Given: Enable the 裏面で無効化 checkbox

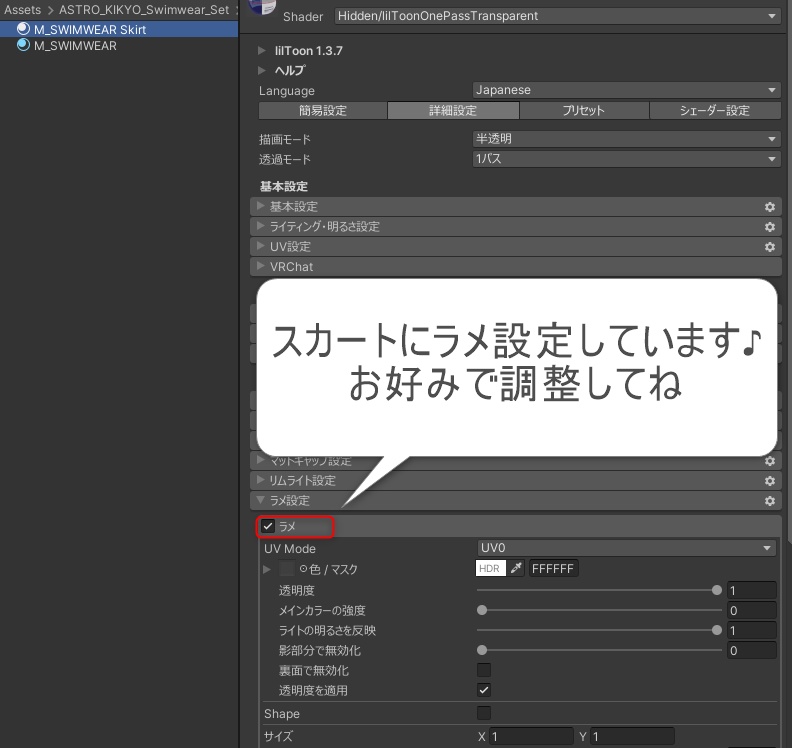Looking at the screenshot, I should 484,670.
